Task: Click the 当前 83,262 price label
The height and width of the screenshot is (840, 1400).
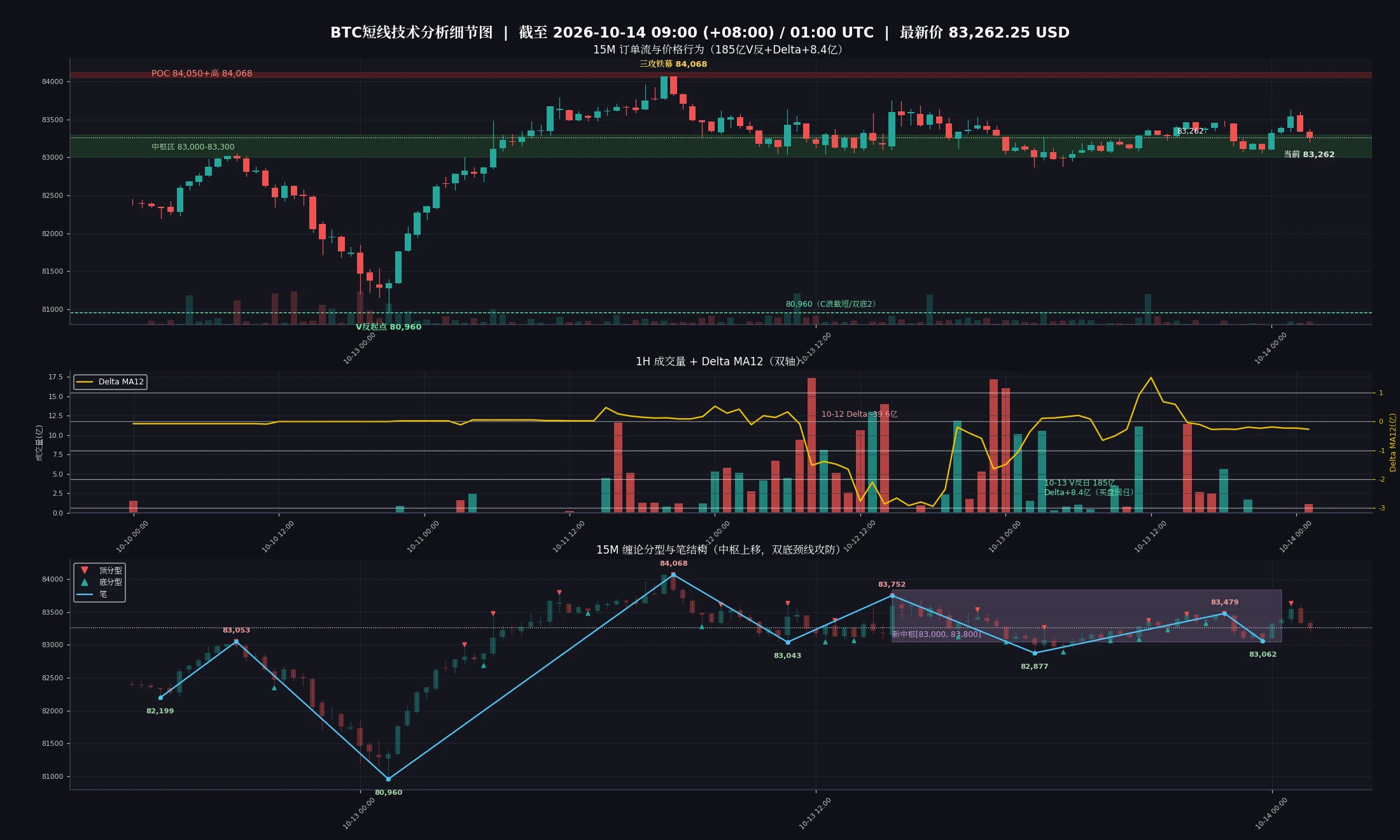Action: click(1309, 155)
